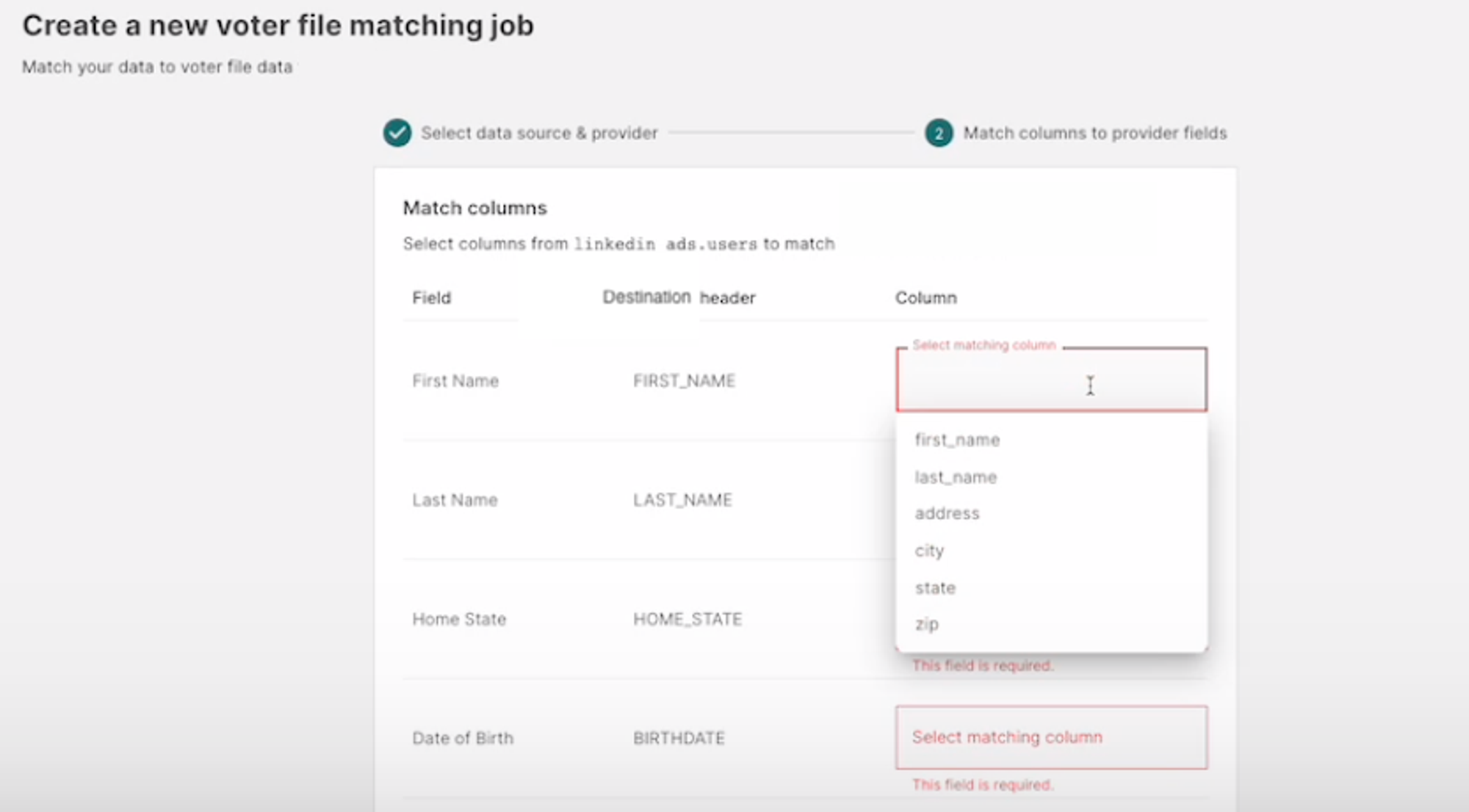
Task: Click the step 2 circle icon
Action: 939,133
